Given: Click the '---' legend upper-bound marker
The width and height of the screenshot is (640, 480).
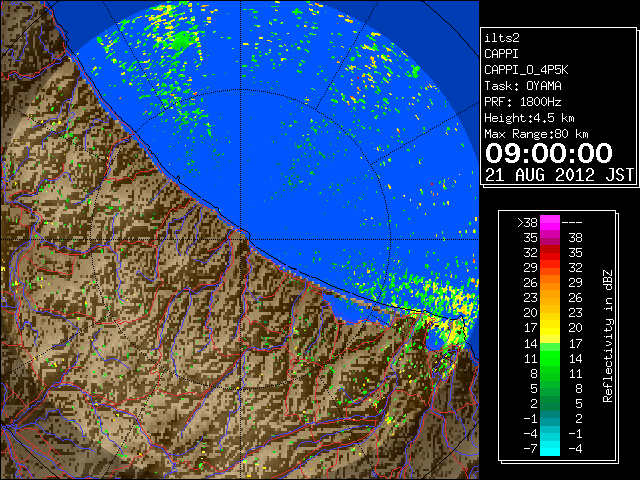Looking at the screenshot, I should (x=572, y=223).
